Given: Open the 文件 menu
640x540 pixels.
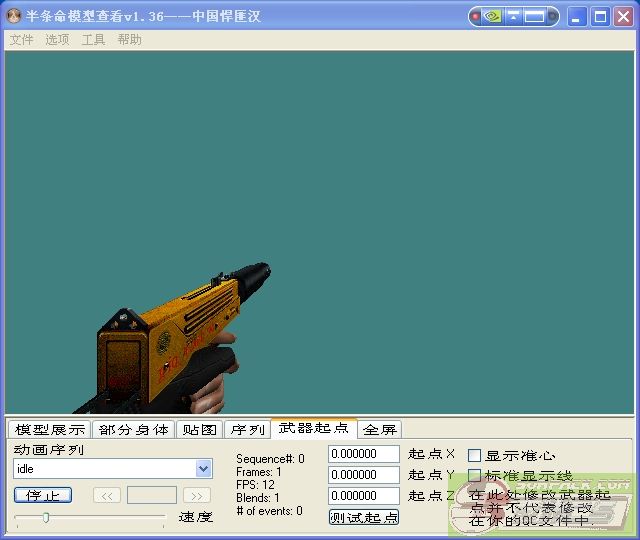Looking at the screenshot, I should click(x=21, y=39).
